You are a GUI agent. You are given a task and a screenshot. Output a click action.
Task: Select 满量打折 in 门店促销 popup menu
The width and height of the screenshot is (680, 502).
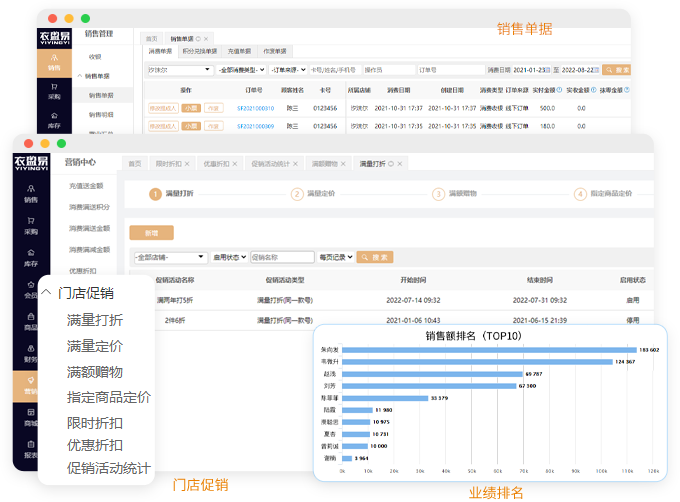(95, 320)
